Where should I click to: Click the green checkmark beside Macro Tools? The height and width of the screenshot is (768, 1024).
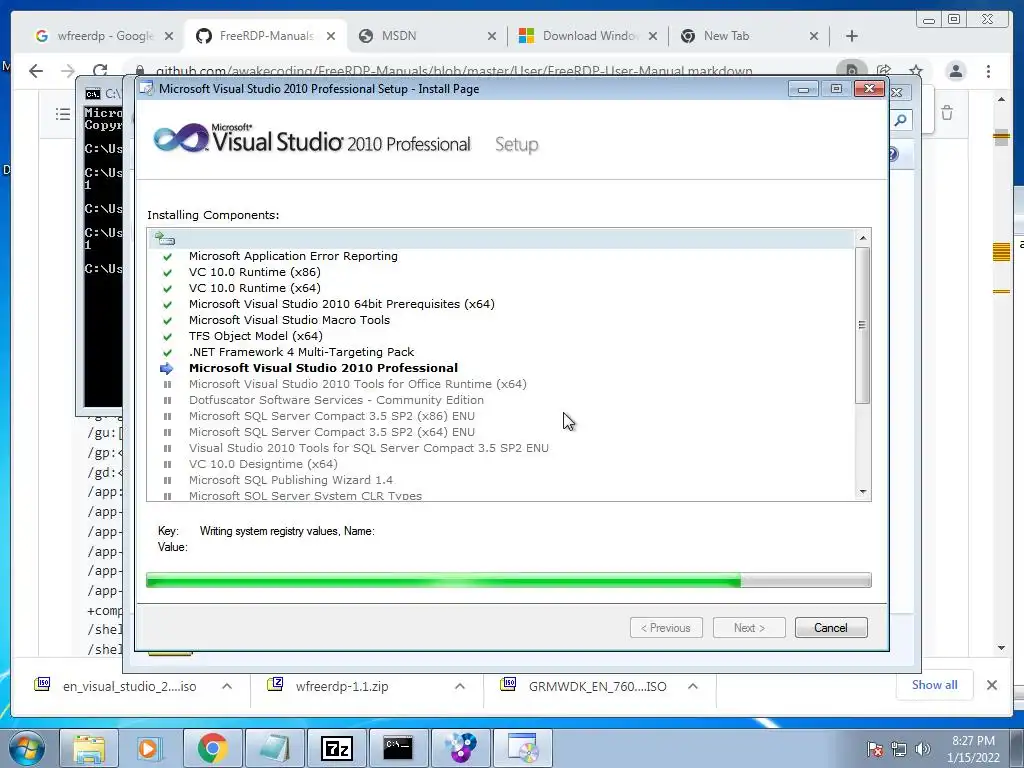[x=167, y=321]
